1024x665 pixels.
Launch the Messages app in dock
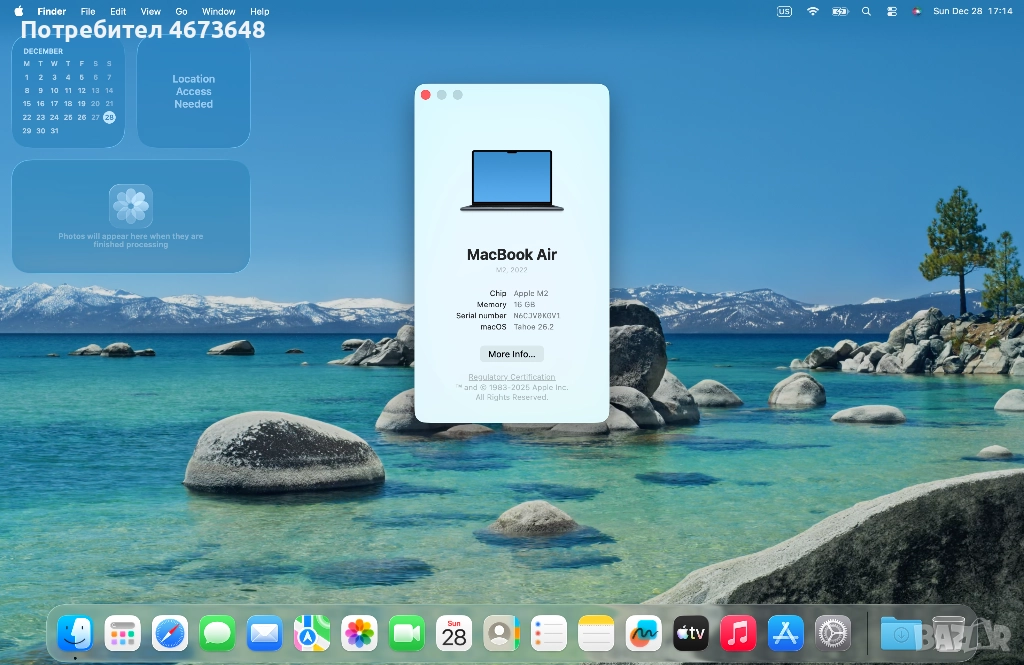(x=217, y=633)
